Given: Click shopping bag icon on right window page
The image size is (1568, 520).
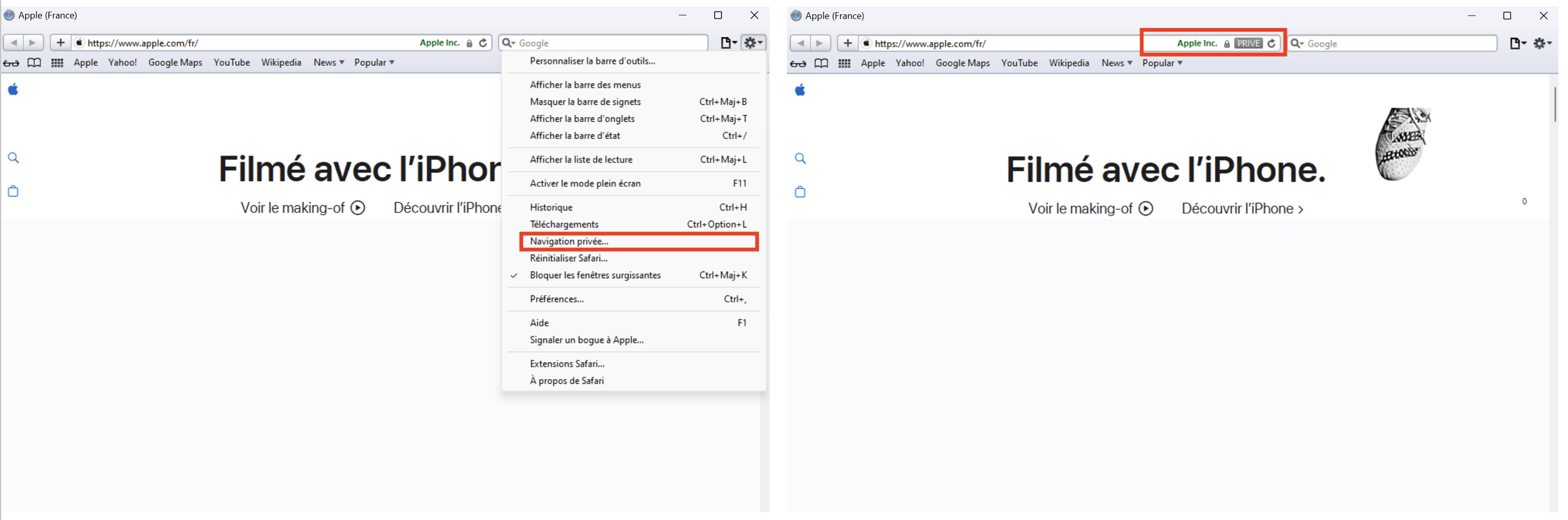Looking at the screenshot, I should (x=800, y=192).
